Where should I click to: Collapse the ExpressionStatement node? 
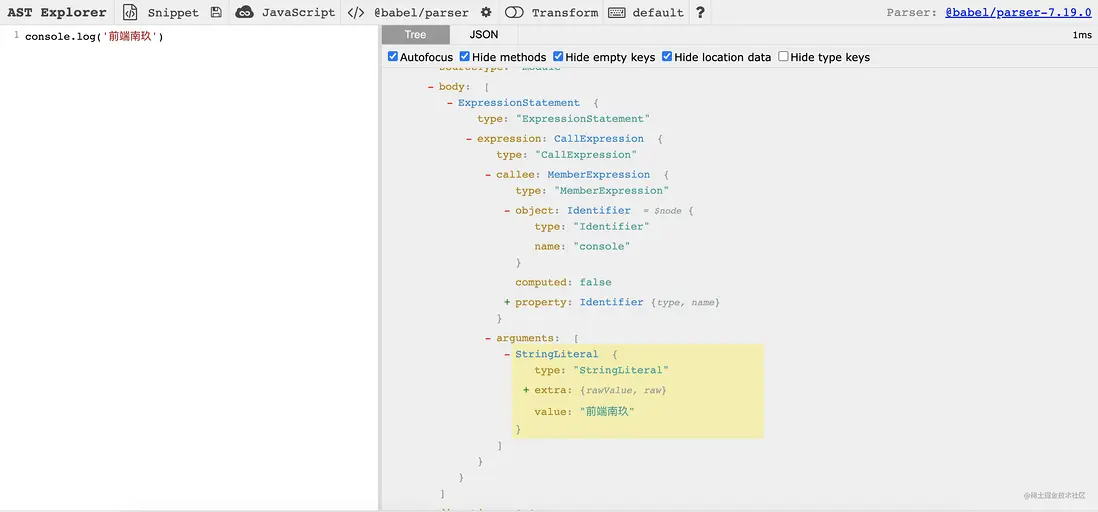450,103
